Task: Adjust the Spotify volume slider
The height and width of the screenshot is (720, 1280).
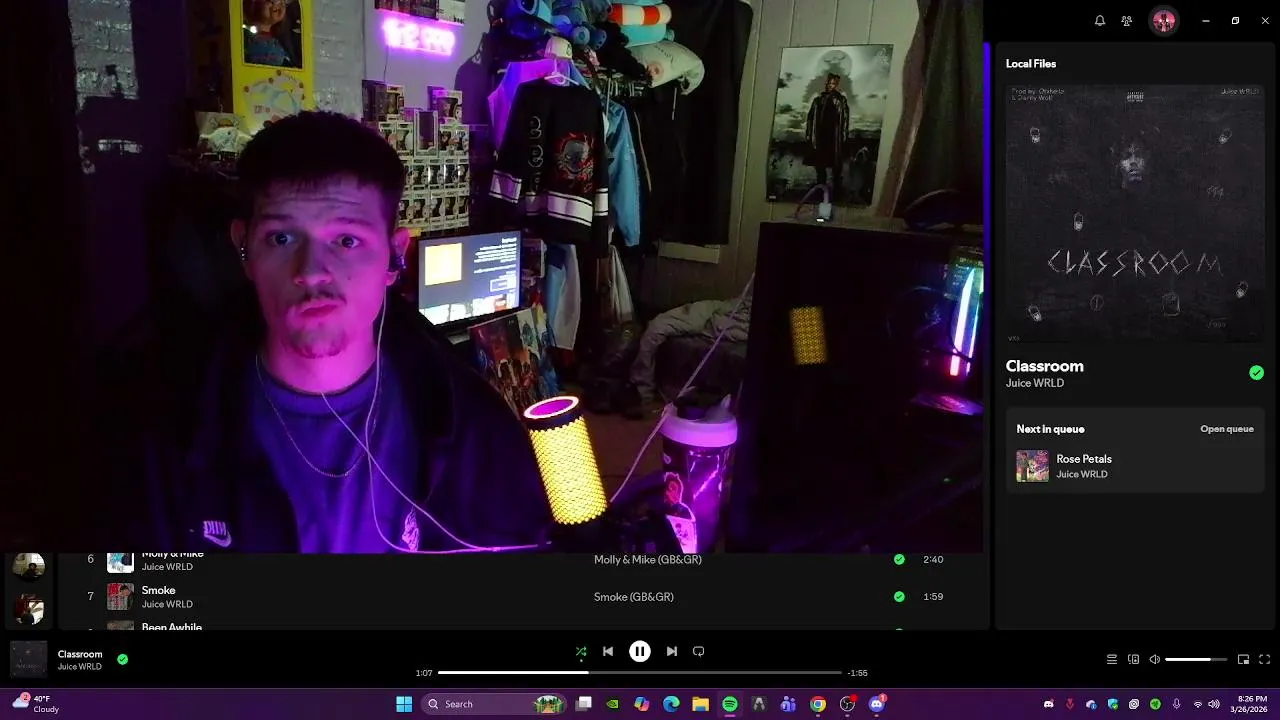Action: 1196,659
